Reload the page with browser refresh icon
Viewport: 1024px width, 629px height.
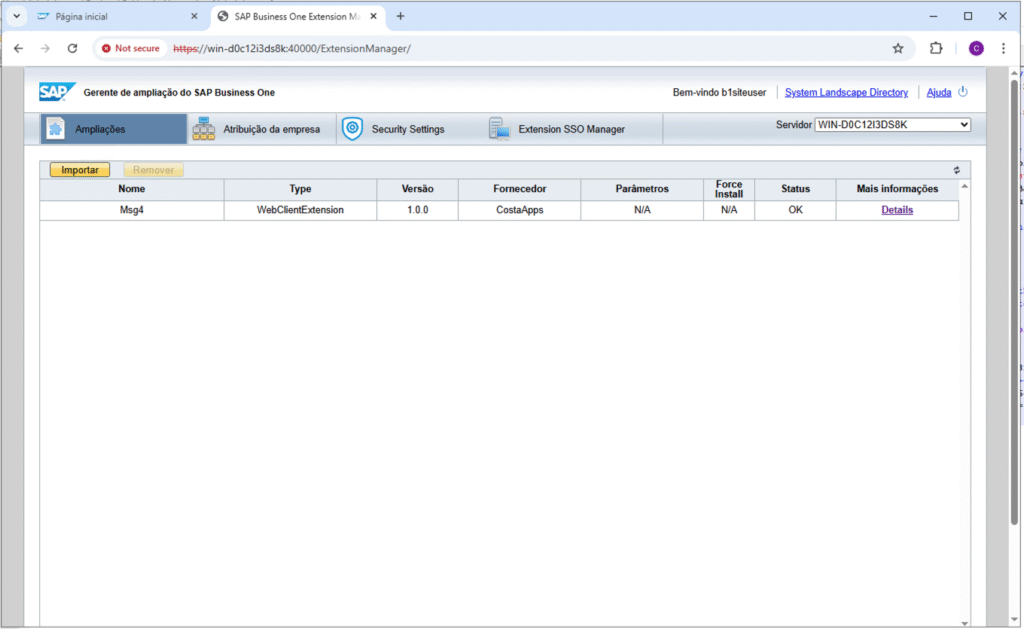point(72,48)
